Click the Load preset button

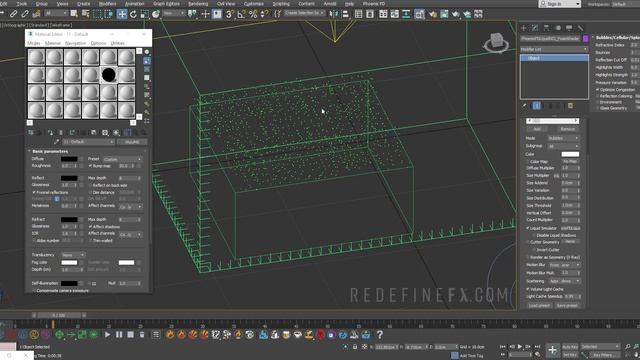click(x=539, y=306)
